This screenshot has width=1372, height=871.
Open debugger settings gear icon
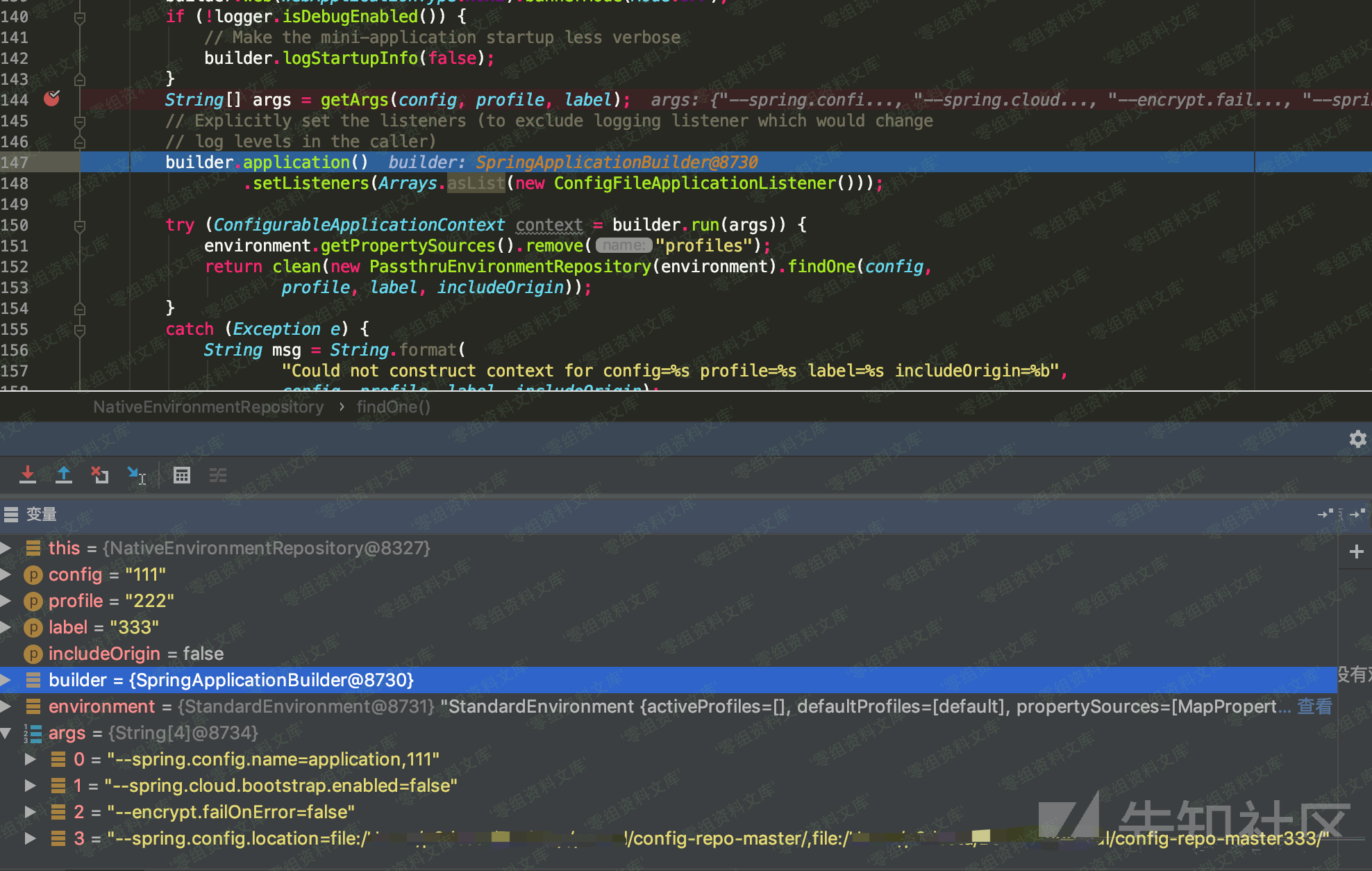click(1357, 439)
